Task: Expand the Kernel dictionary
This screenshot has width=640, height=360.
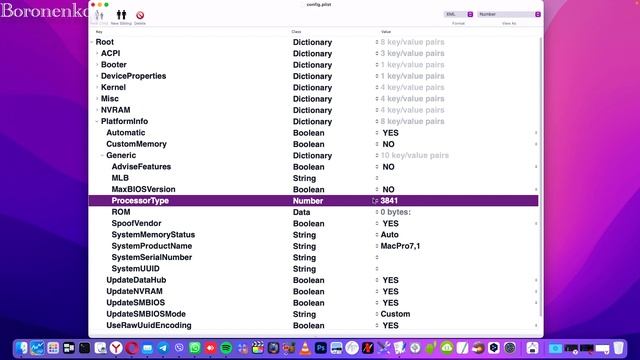Action: pos(97,87)
